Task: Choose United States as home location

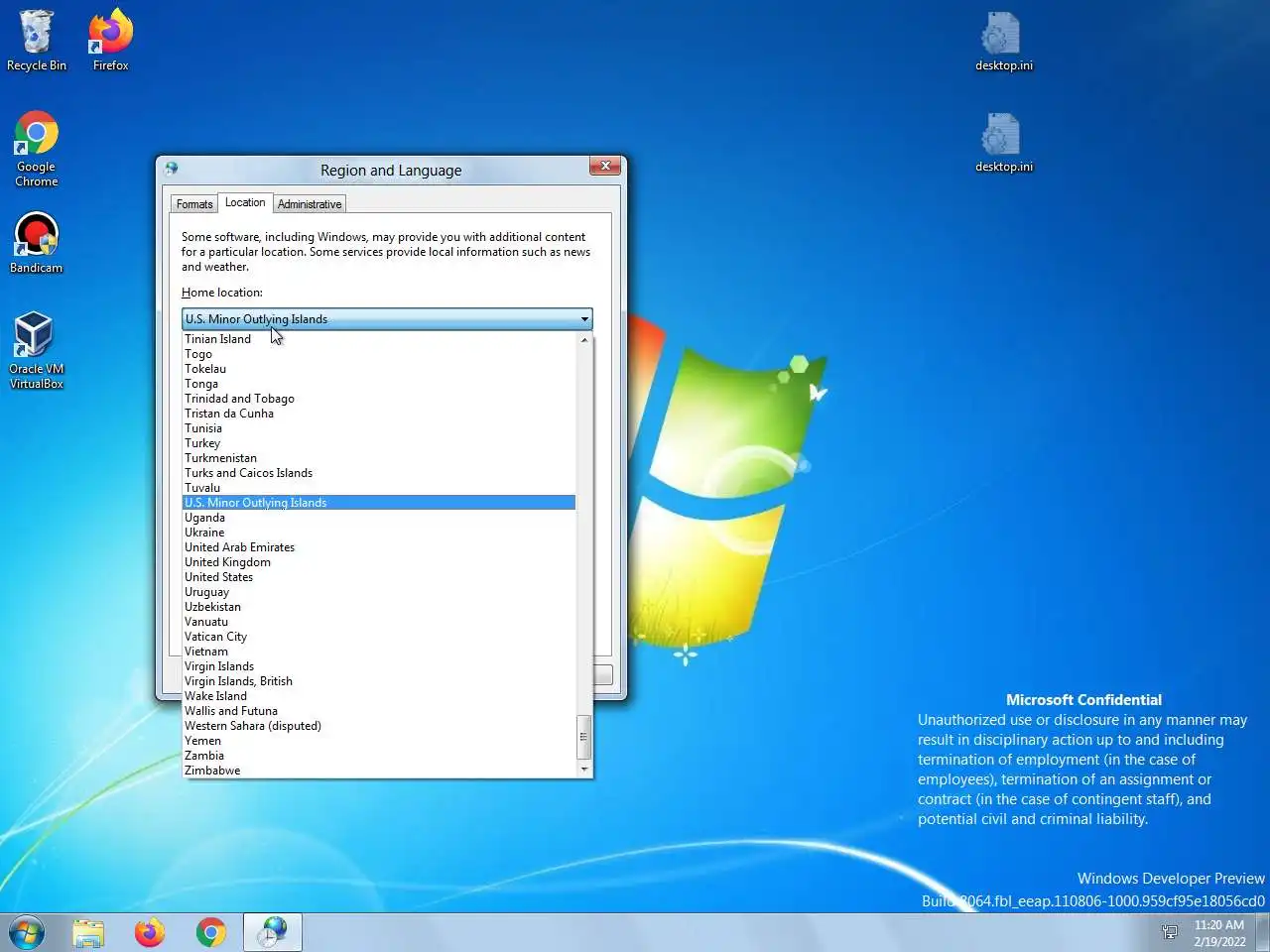Action: pyautogui.click(x=379, y=577)
